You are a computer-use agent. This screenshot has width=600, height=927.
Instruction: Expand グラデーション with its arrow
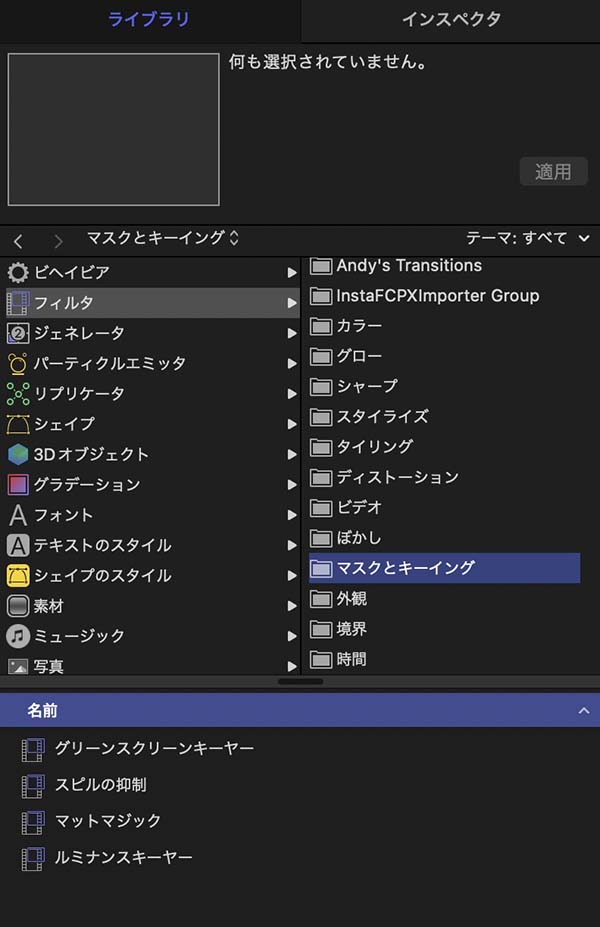click(x=291, y=485)
